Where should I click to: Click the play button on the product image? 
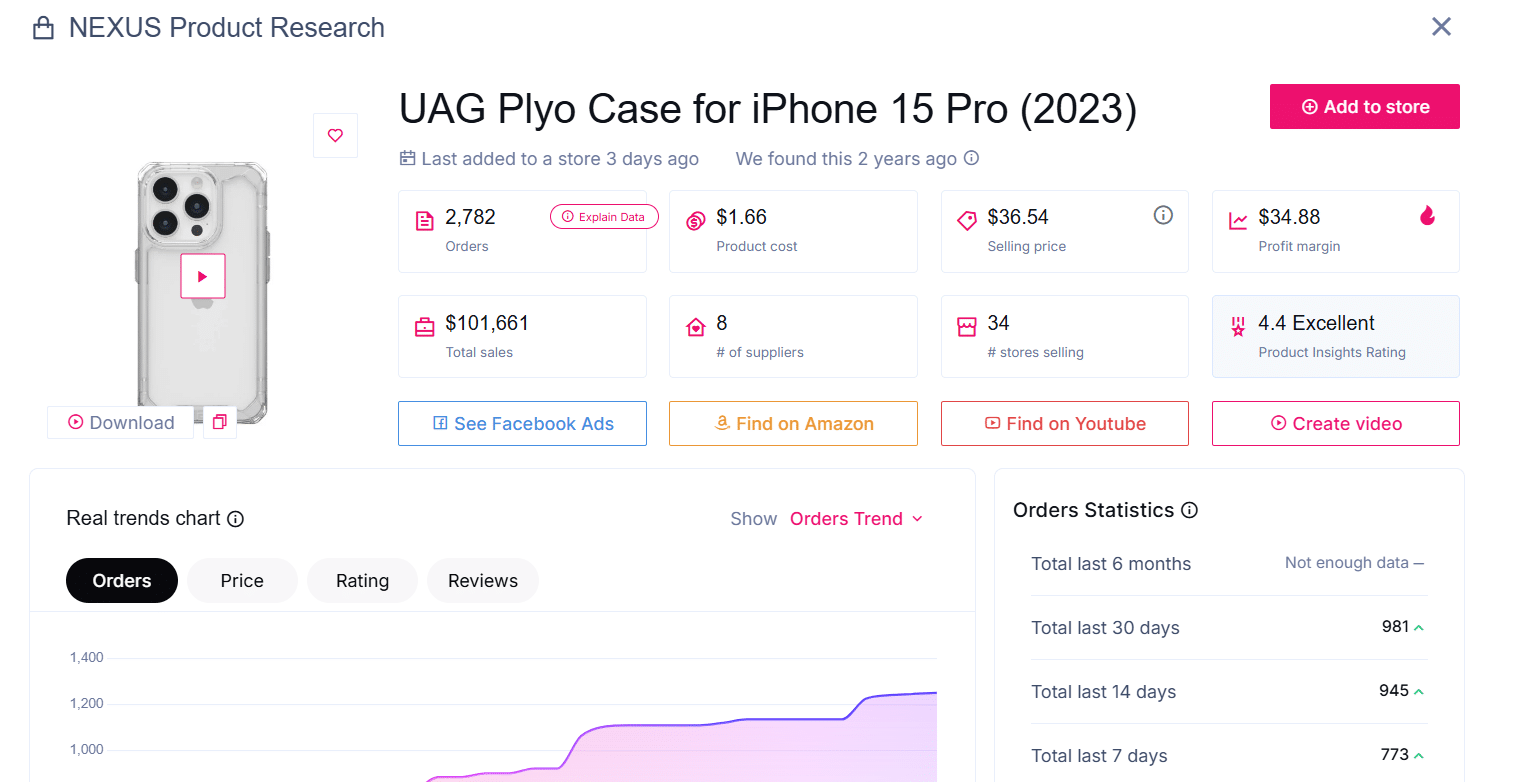tap(203, 276)
